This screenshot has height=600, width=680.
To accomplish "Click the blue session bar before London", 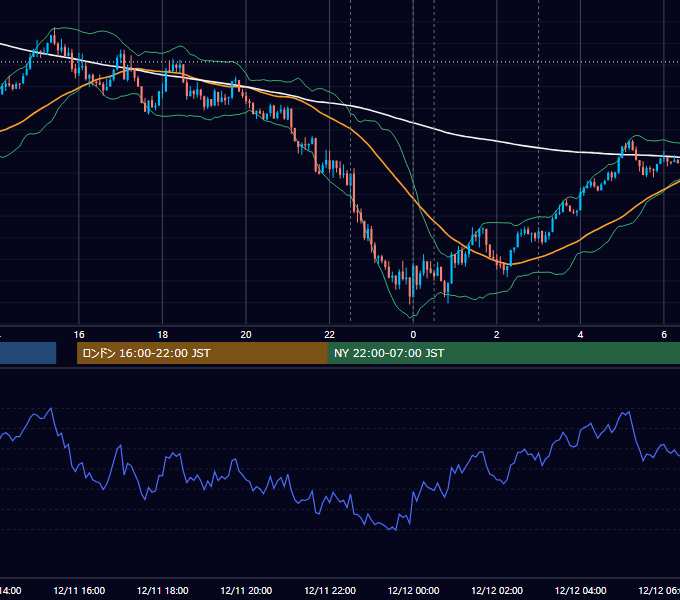I will [x=28, y=353].
